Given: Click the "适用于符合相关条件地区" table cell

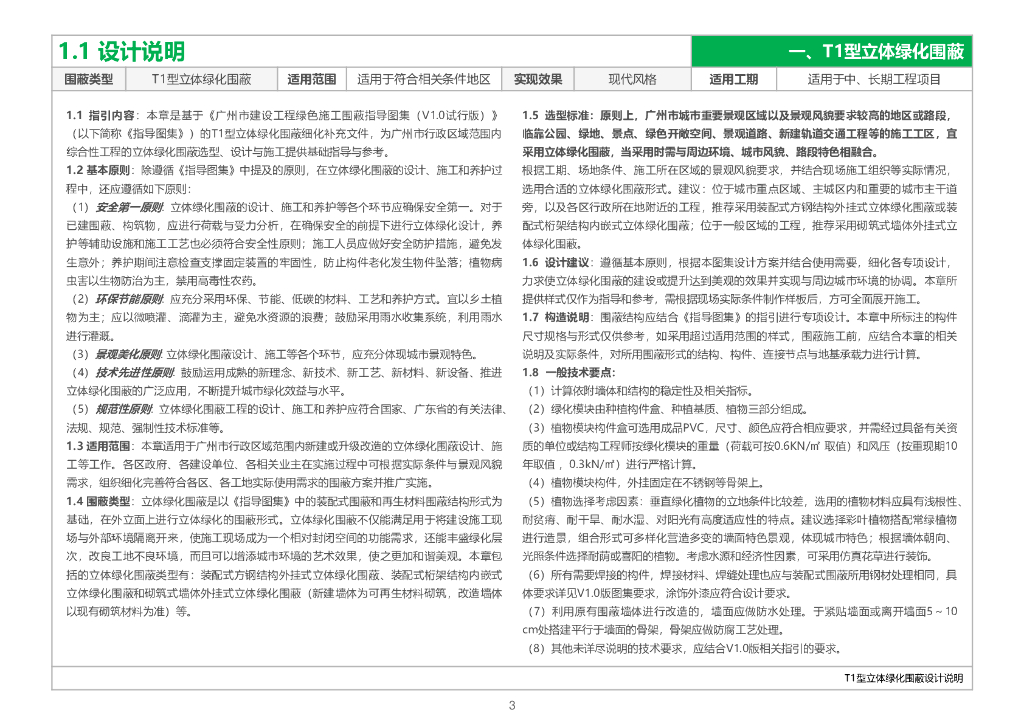Looking at the screenshot, I should (424, 80).
